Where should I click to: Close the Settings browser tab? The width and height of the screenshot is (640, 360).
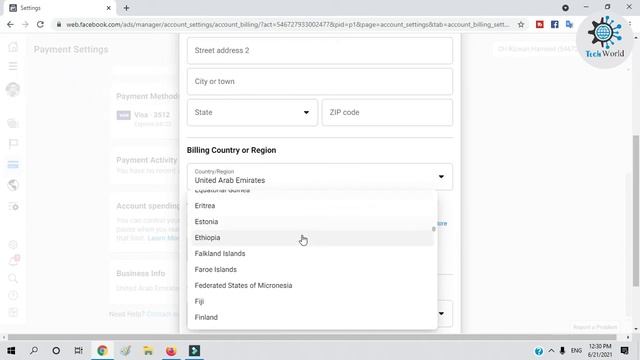click(x=109, y=8)
